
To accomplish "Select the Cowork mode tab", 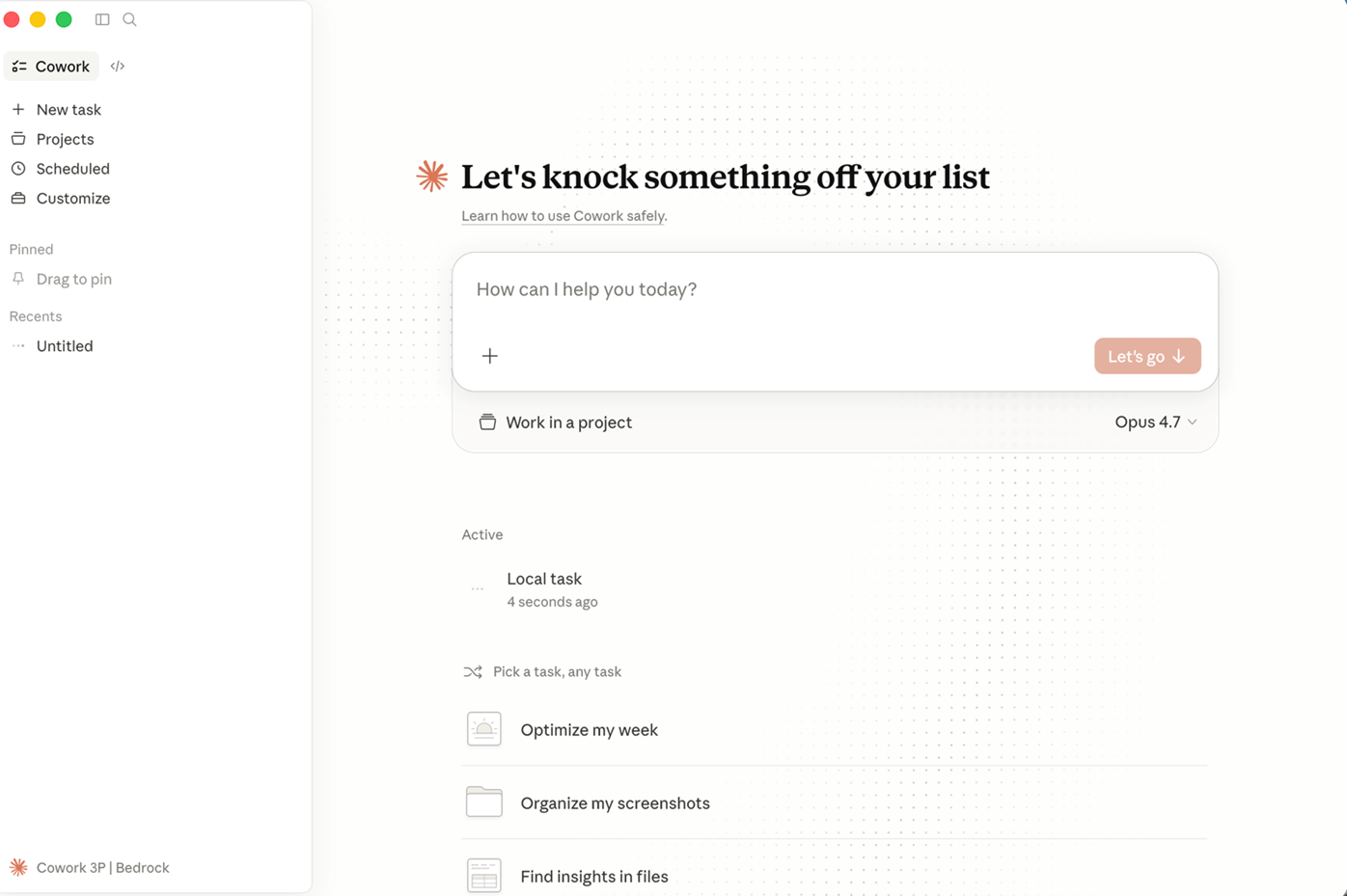I will pos(51,67).
